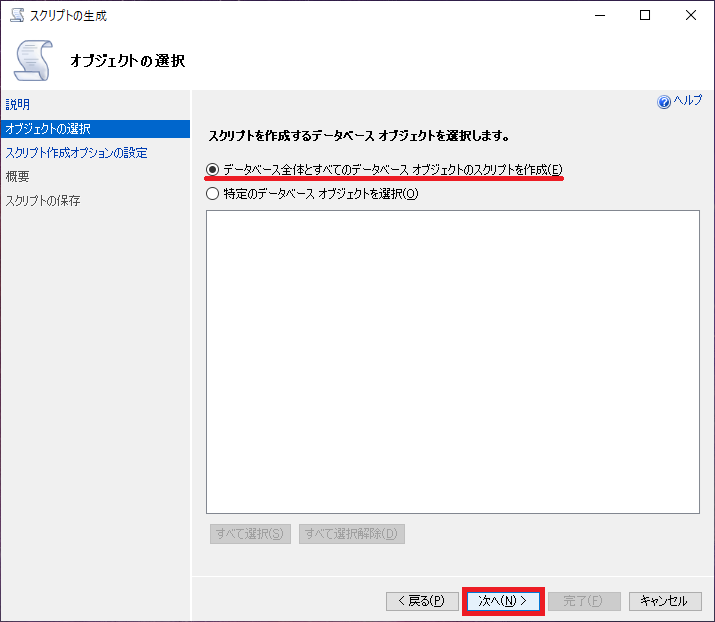Select the スクリプトの保存 step in the sidebar
This screenshot has height=622, width=715.
coord(43,201)
